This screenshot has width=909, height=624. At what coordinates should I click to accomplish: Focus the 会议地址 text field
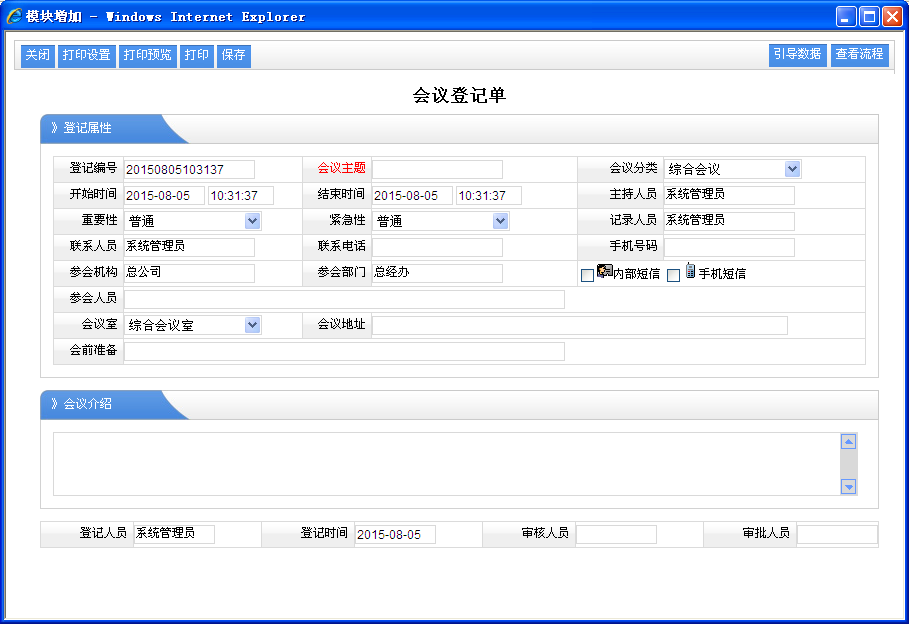click(x=579, y=325)
